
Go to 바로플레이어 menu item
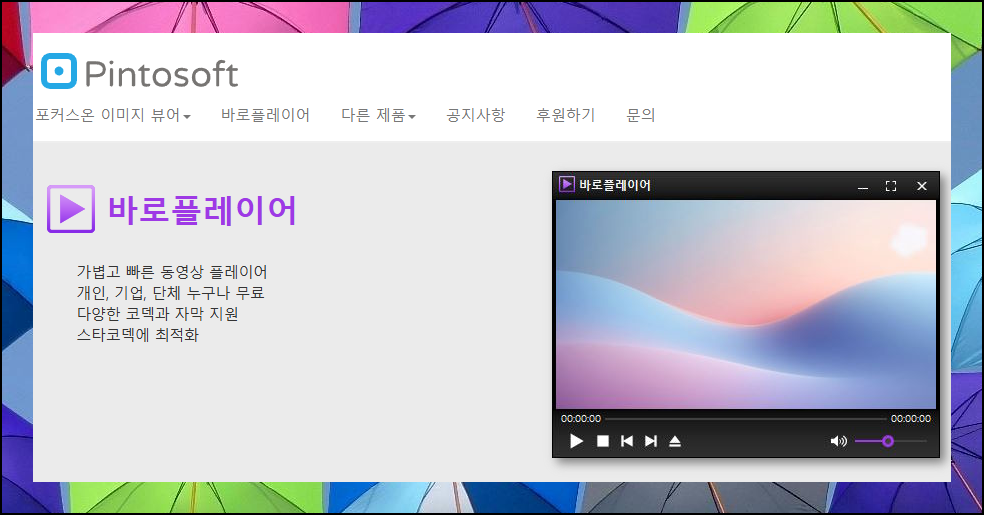(x=265, y=115)
